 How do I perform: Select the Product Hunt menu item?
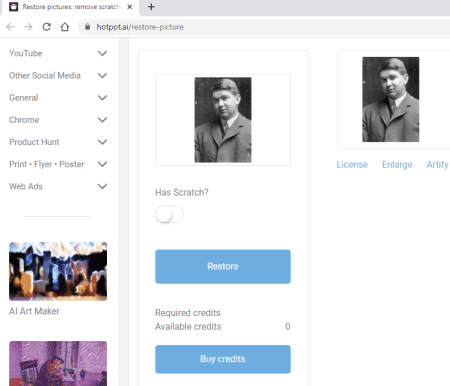coord(34,142)
